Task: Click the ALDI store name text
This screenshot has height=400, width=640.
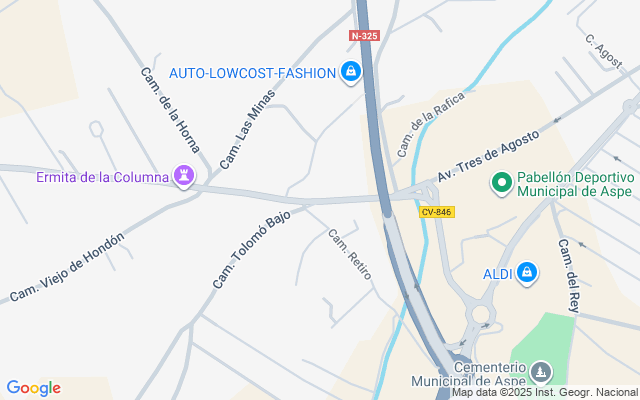Action: point(498,274)
